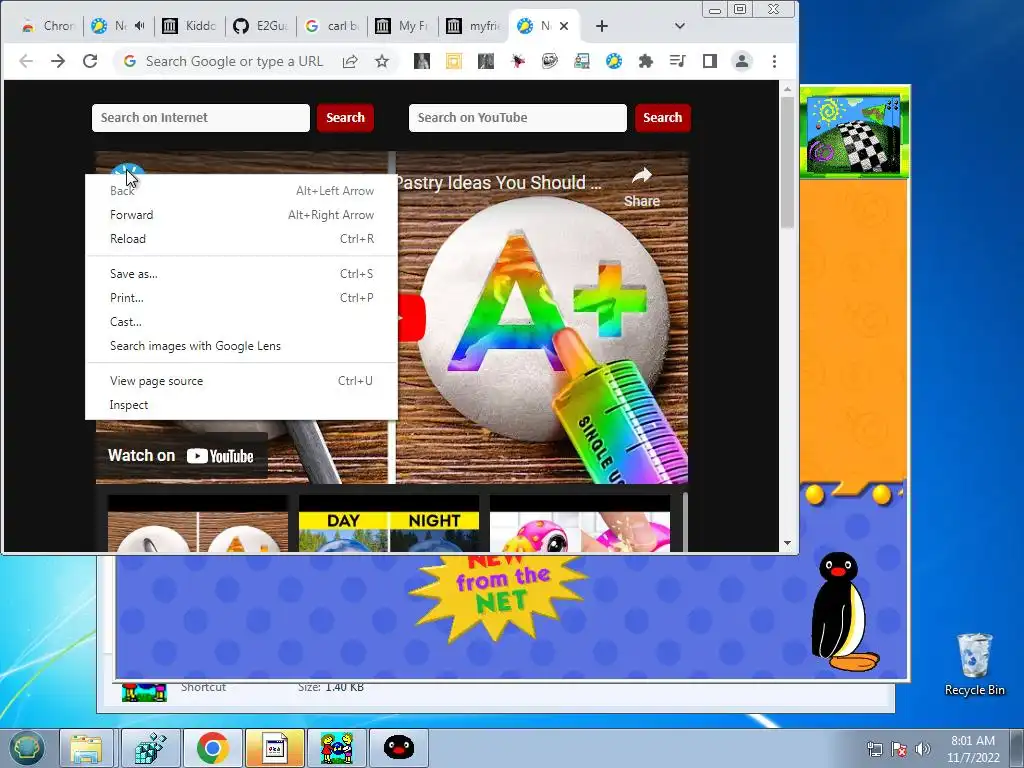Bookmark this page with the star icon

pos(382,61)
